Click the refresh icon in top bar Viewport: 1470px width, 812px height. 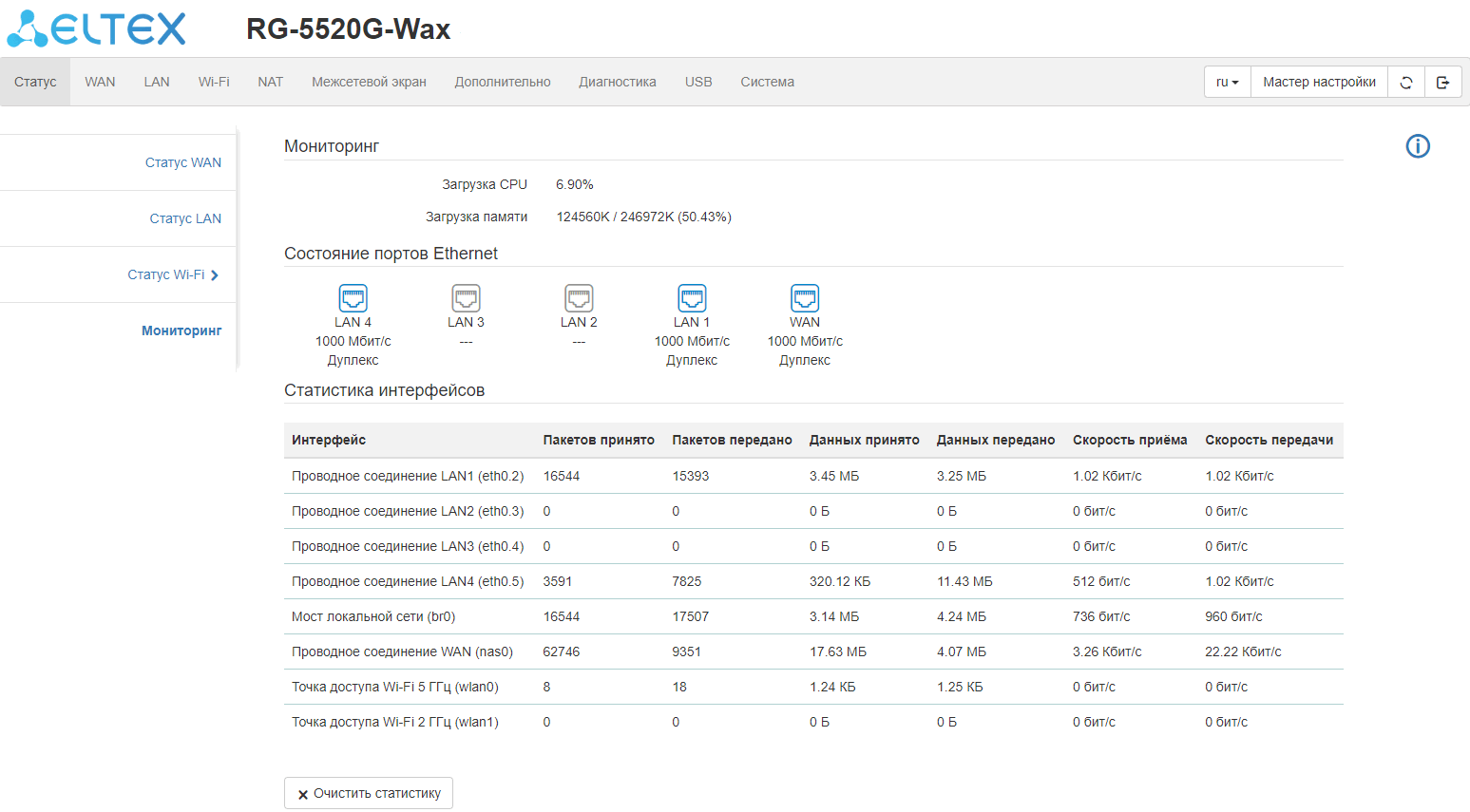coord(1406,83)
